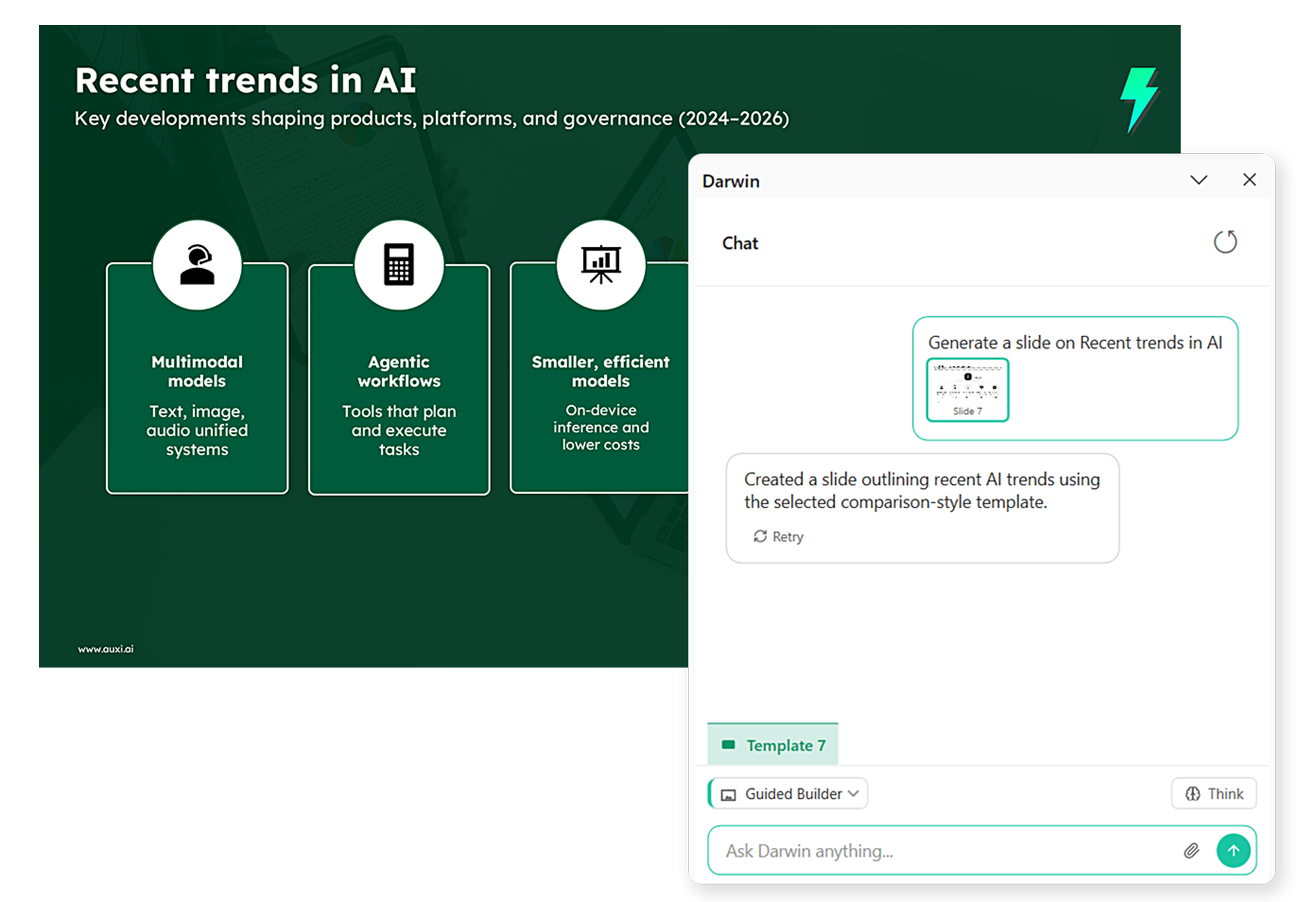
Task: Open the Guided Builder dropdown
Action: click(x=788, y=794)
